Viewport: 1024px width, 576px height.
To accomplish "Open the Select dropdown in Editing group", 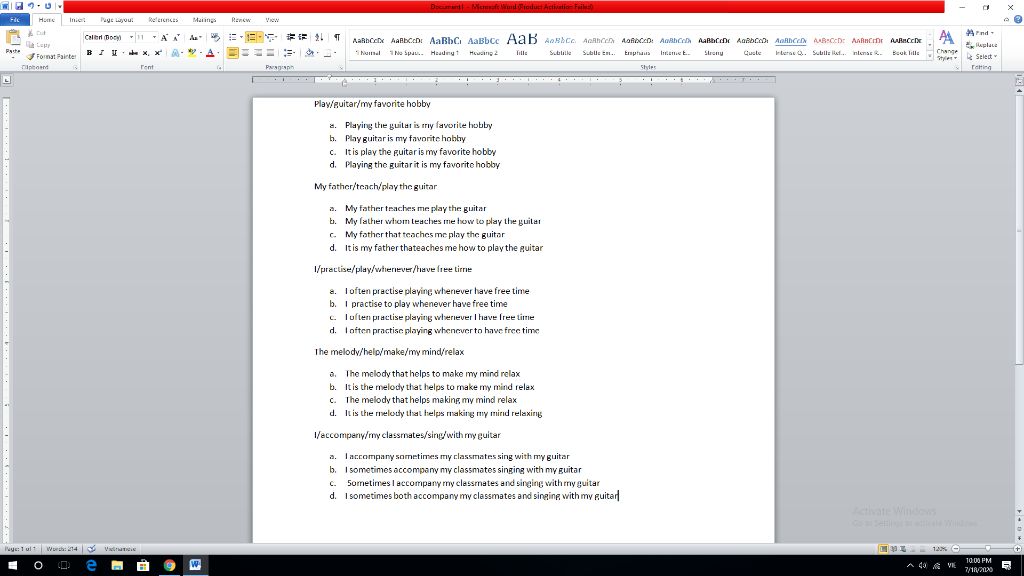I will pos(981,57).
